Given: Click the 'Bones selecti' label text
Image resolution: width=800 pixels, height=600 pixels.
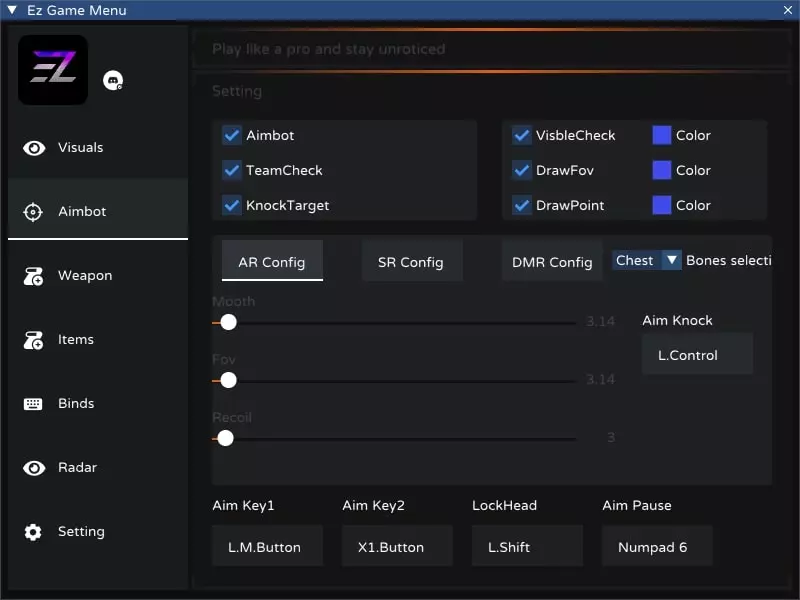Looking at the screenshot, I should click(729, 260).
